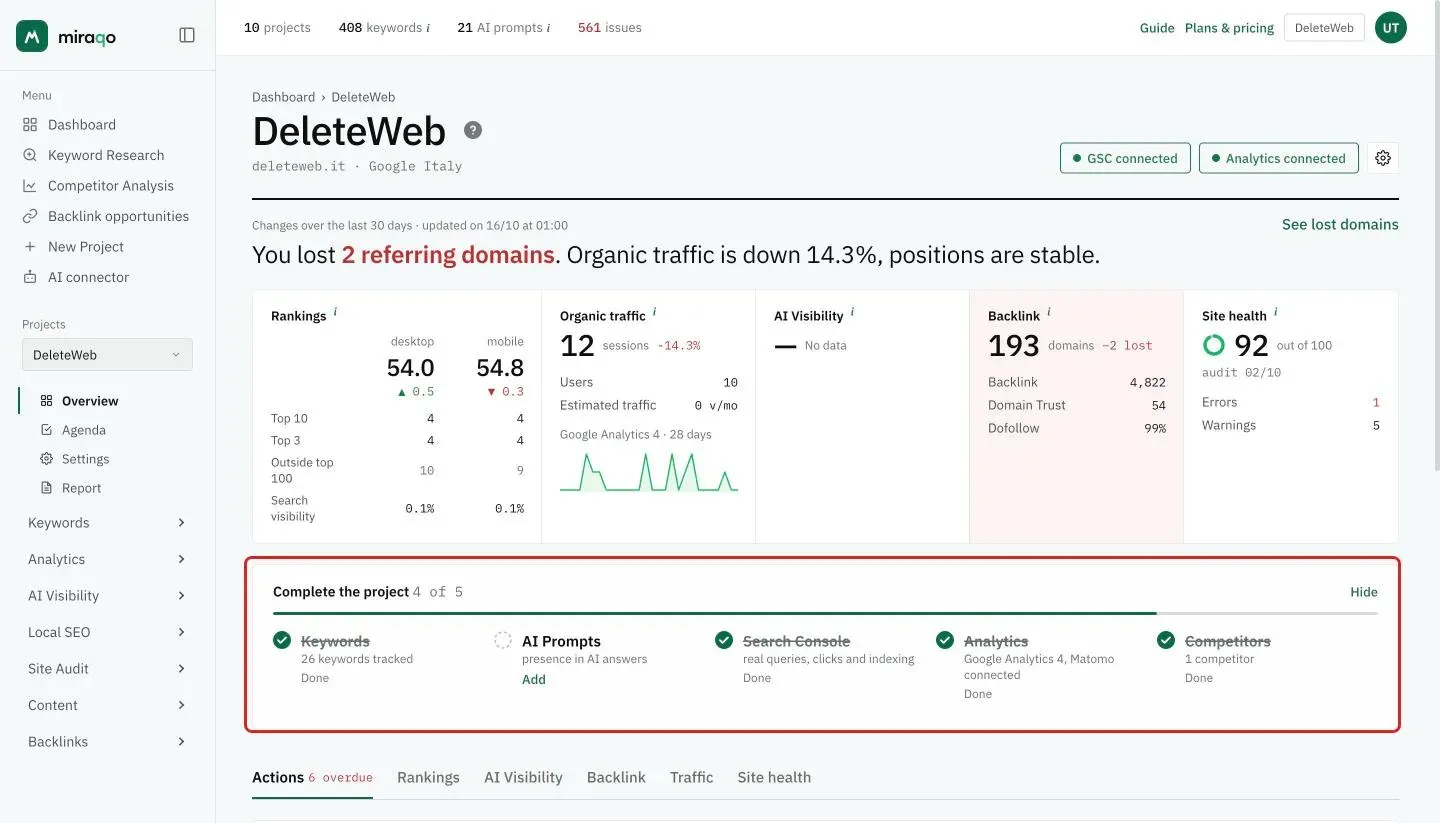
Task: Click the Report document icon
Action: point(46,488)
